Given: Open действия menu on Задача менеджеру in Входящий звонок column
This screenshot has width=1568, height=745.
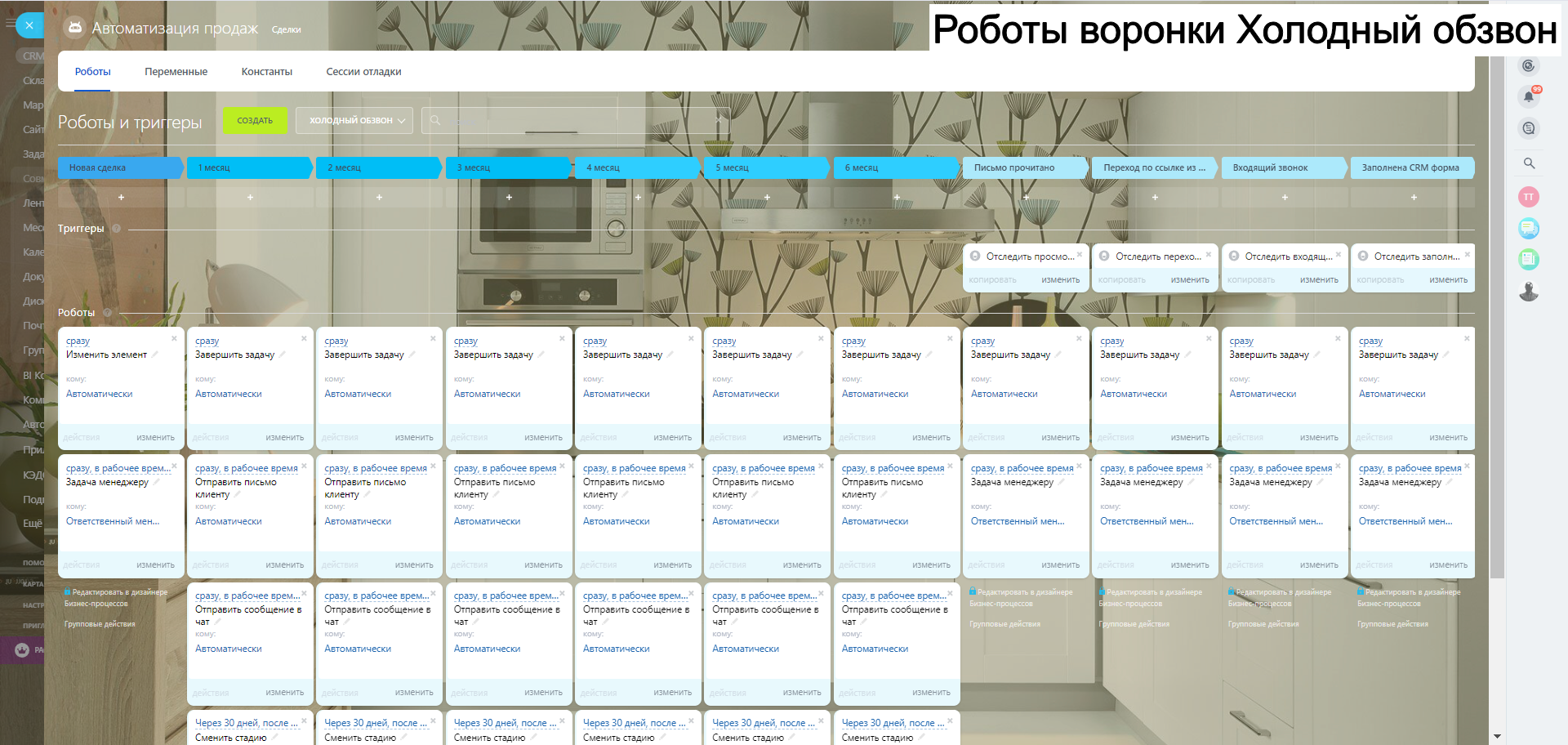Looking at the screenshot, I should point(1245,565).
